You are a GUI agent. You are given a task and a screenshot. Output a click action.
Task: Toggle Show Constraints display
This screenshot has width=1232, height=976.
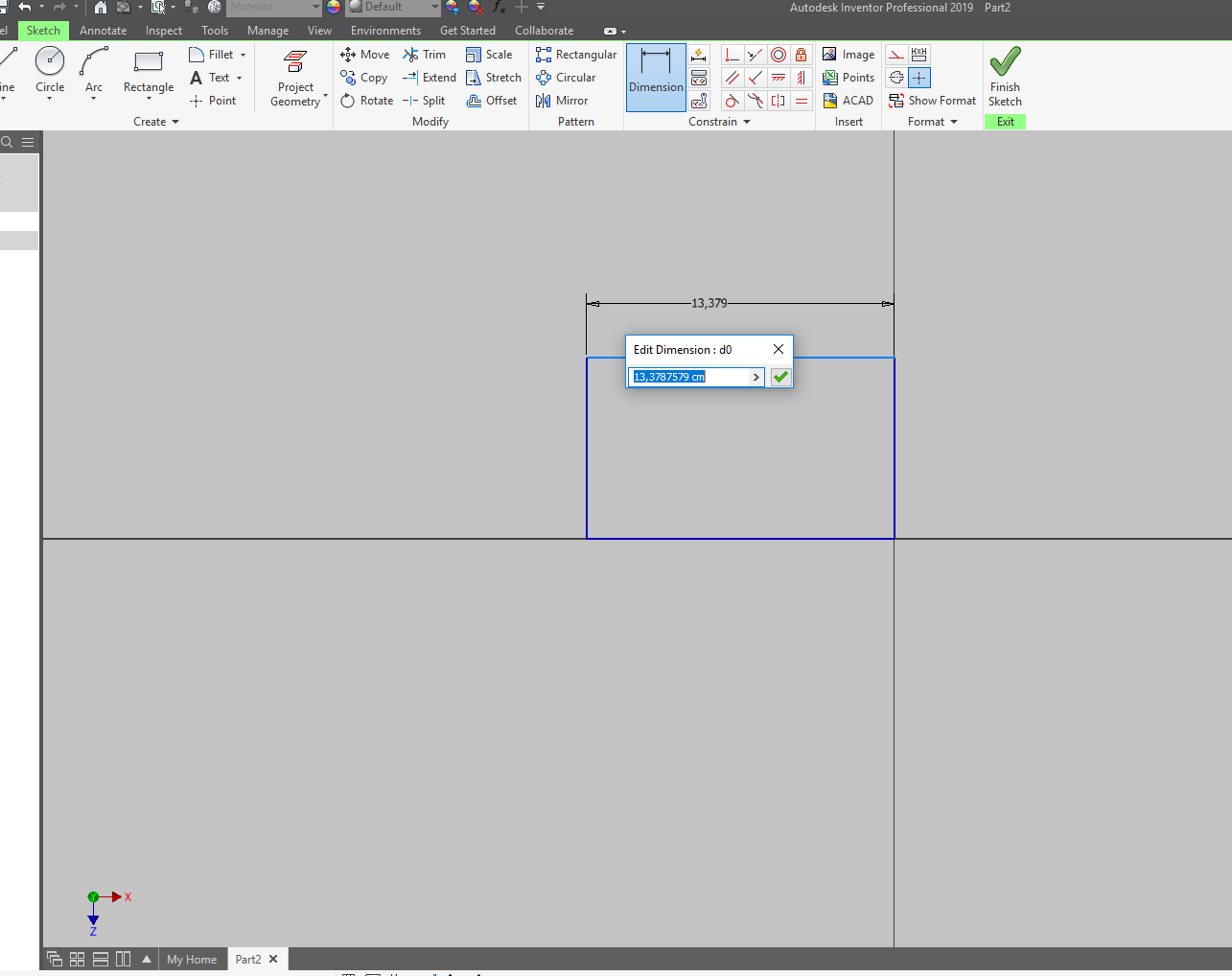[699, 78]
